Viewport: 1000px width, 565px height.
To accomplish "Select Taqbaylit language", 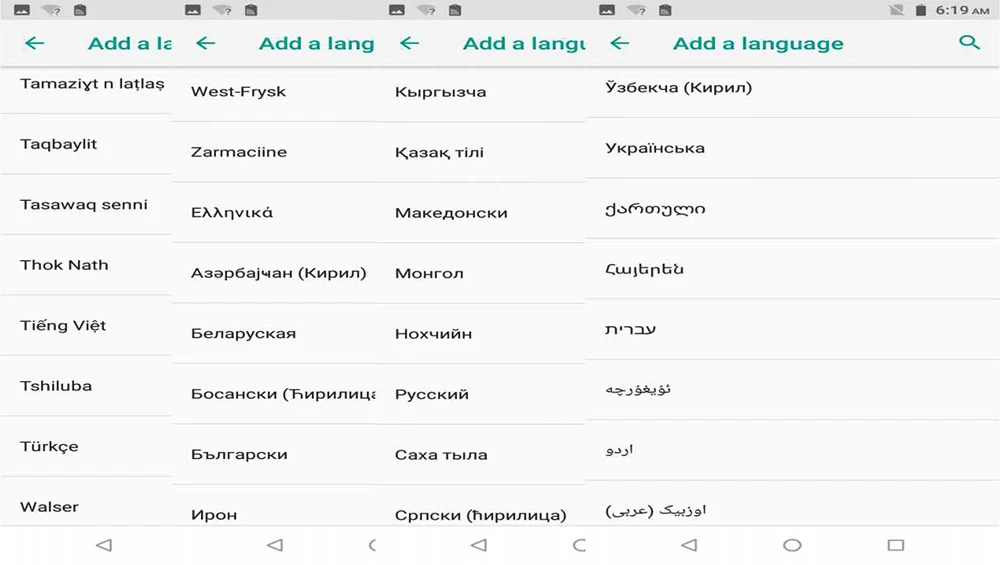I will [86, 144].
